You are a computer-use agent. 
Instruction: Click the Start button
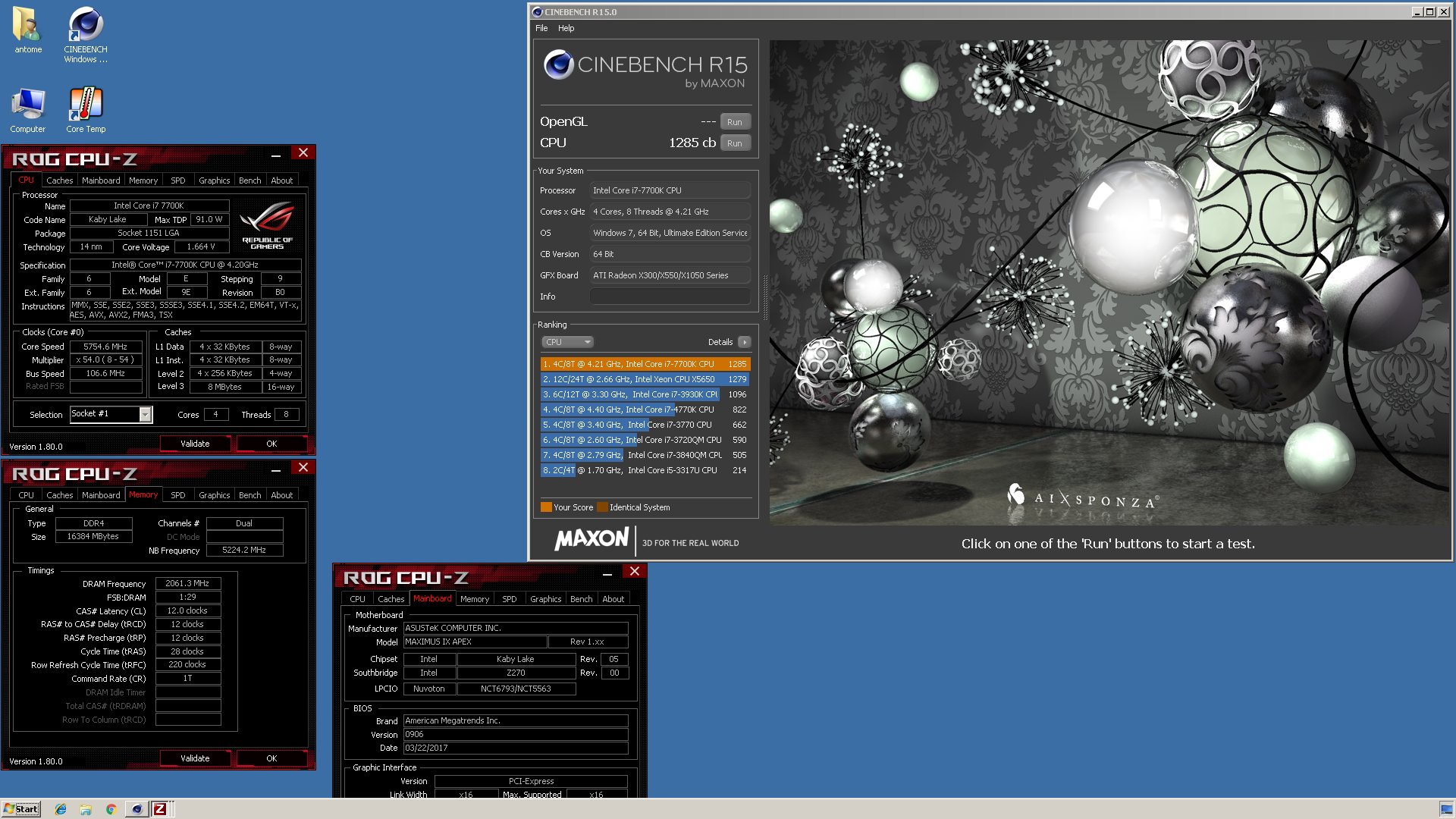21,809
